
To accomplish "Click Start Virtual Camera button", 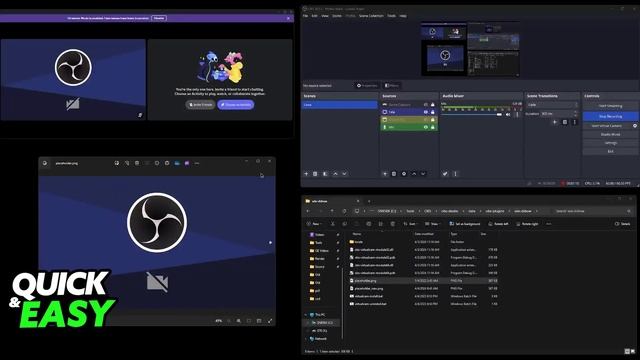I will tap(607, 126).
